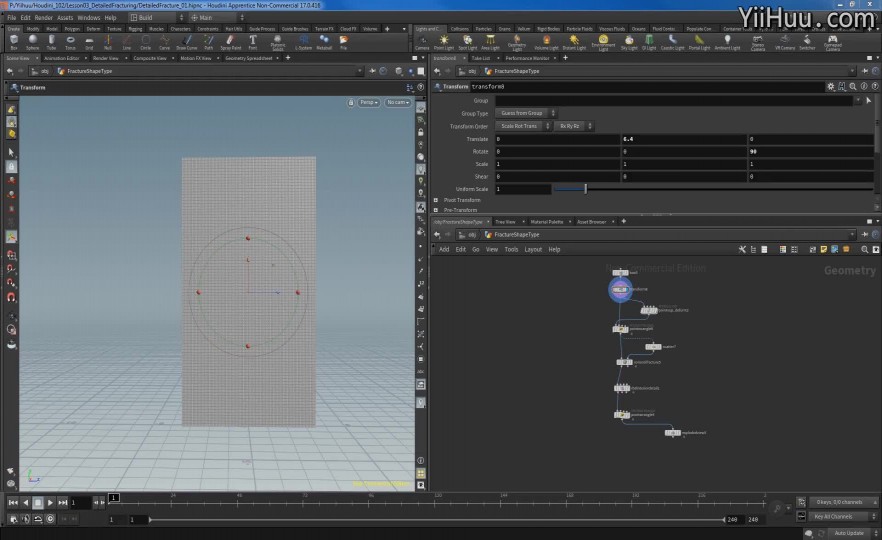This screenshot has width=882, height=540.
Task: Click the timeline frame scrubber marker
Action: pyautogui.click(x=114, y=497)
